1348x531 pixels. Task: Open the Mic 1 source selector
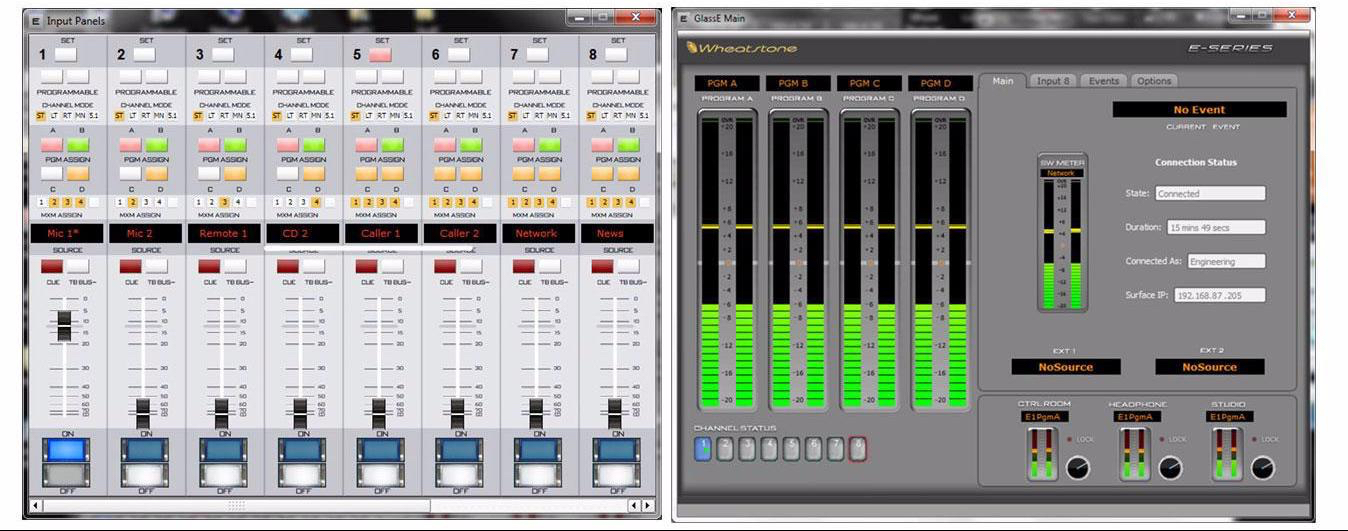pyautogui.click(x=68, y=233)
